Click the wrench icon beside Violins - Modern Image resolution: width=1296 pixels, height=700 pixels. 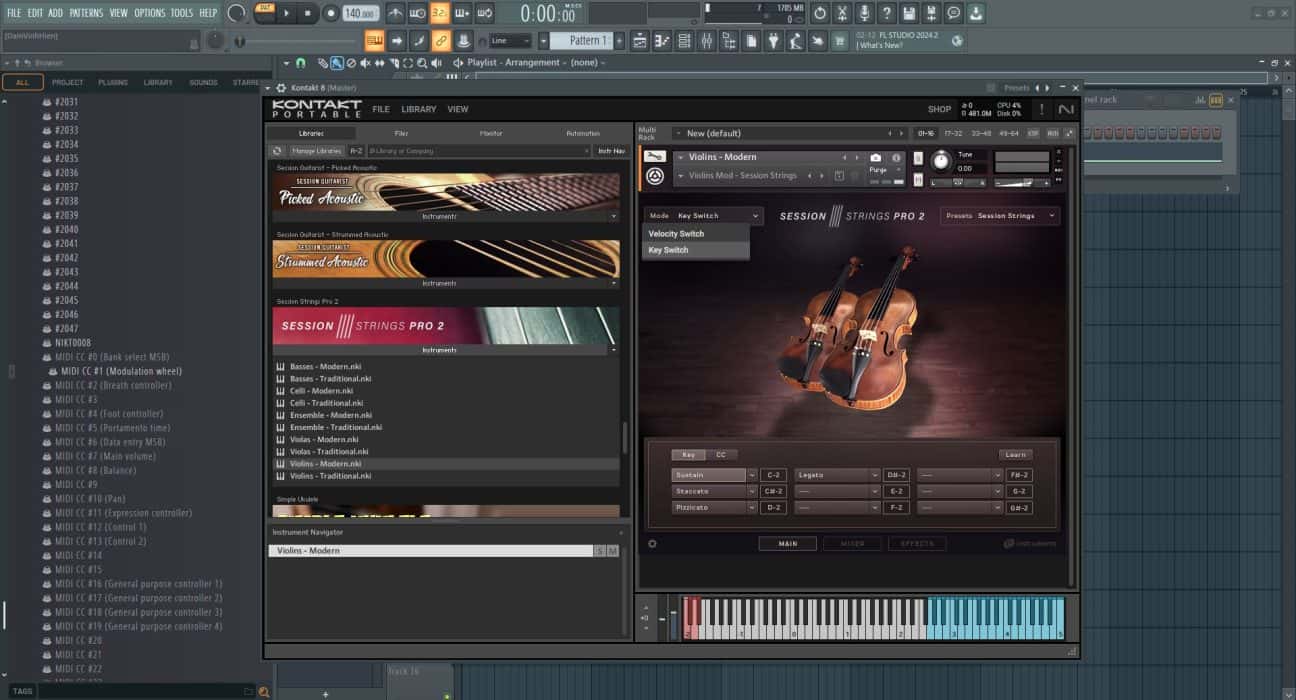tap(655, 157)
